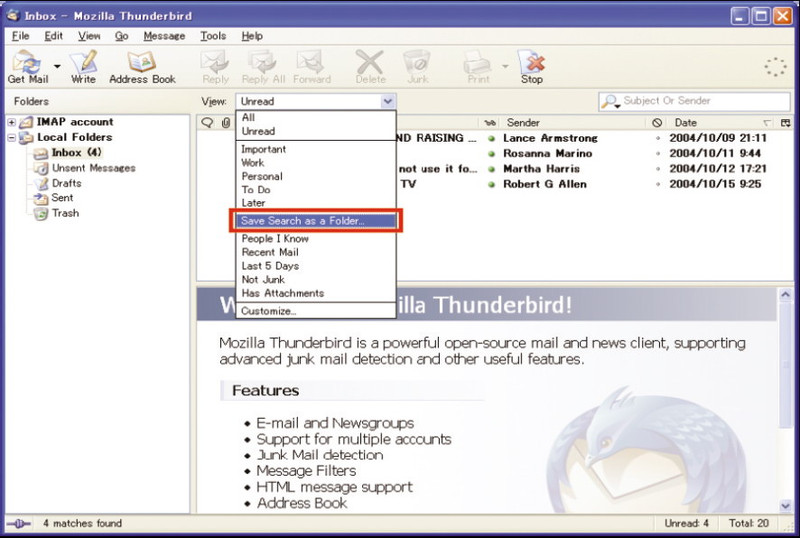This screenshot has width=800, height=538.
Task: Open the column picker icon
Action: click(x=786, y=123)
